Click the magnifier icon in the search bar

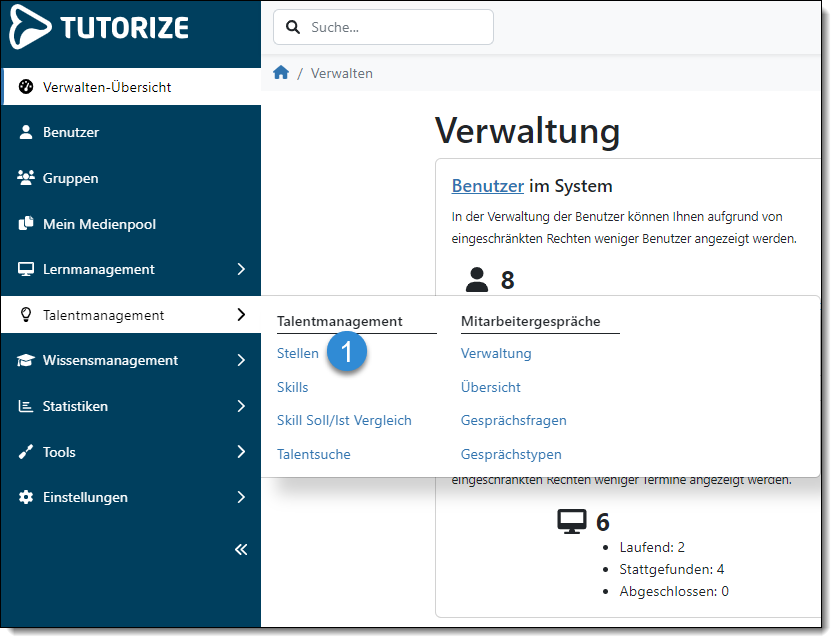(293, 27)
